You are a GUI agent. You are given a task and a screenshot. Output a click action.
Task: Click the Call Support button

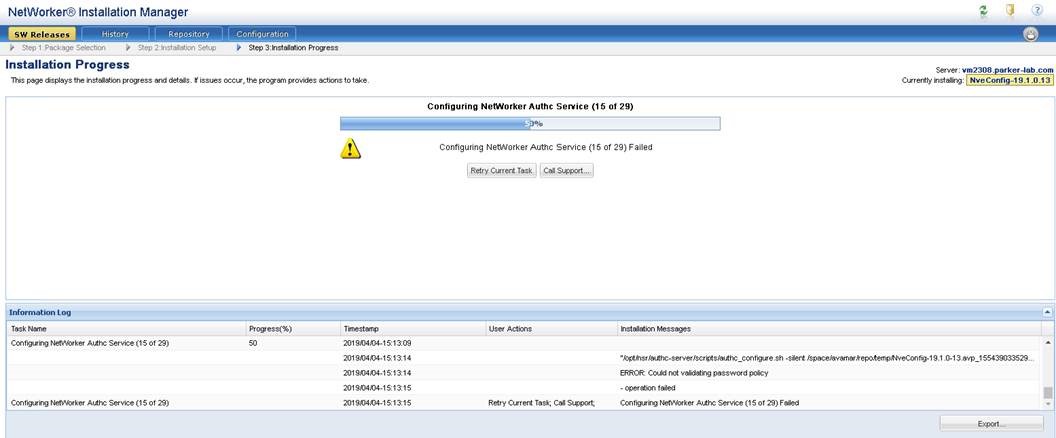(566, 170)
